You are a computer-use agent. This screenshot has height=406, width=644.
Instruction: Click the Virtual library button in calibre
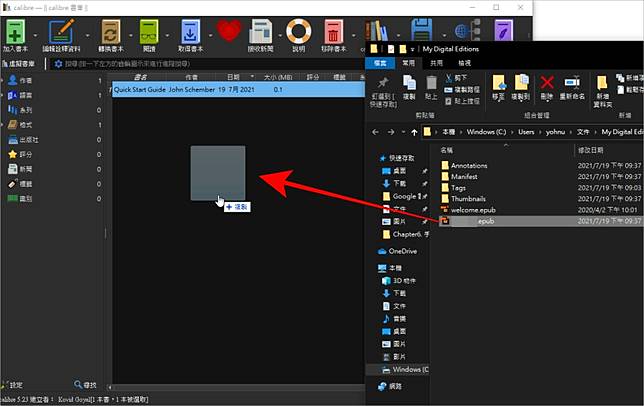(x=18, y=64)
